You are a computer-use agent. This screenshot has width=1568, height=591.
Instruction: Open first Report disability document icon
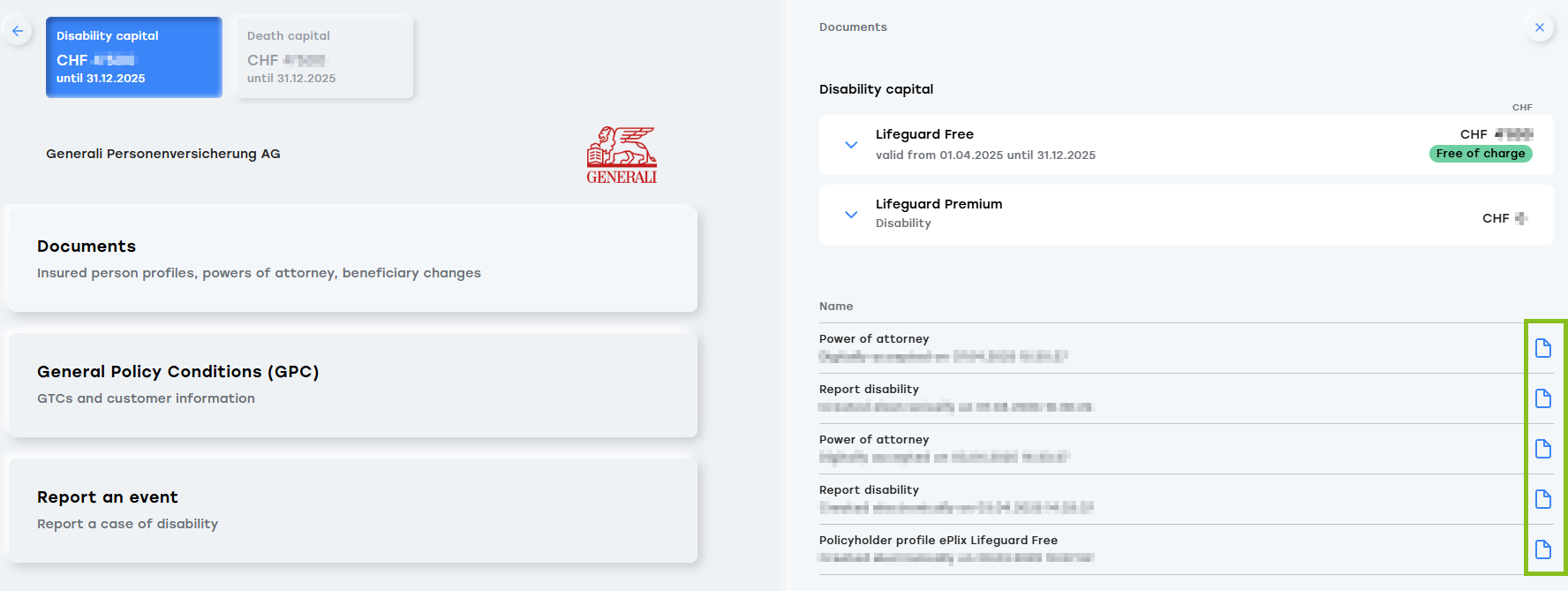click(1543, 398)
